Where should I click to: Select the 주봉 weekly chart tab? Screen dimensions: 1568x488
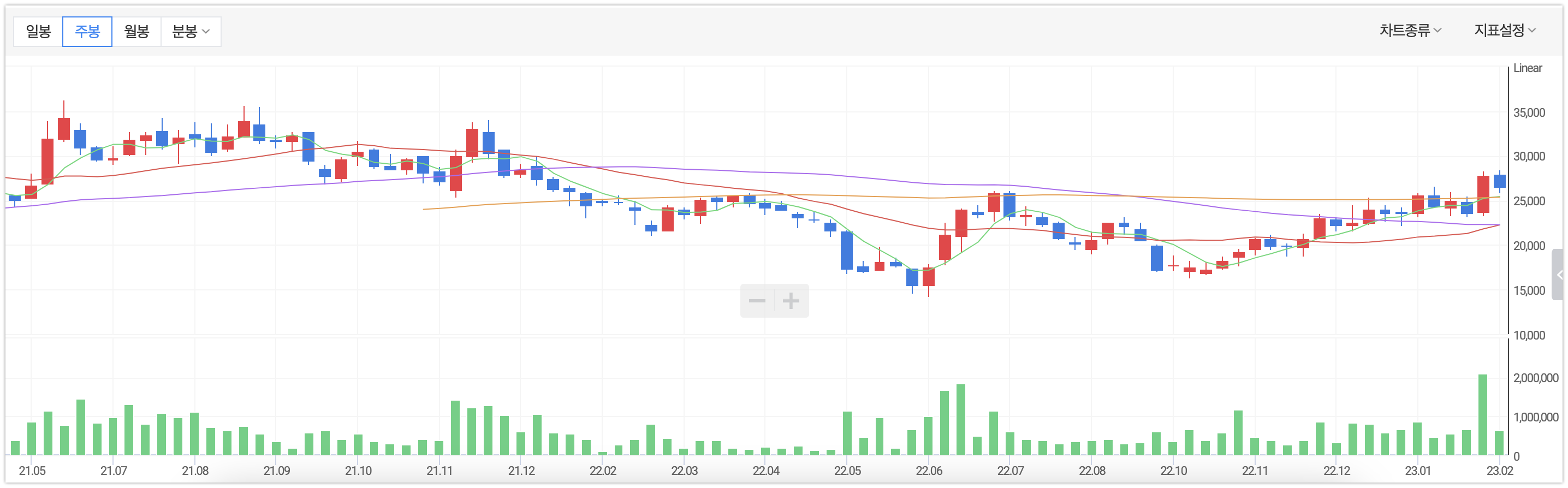pos(87,32)
